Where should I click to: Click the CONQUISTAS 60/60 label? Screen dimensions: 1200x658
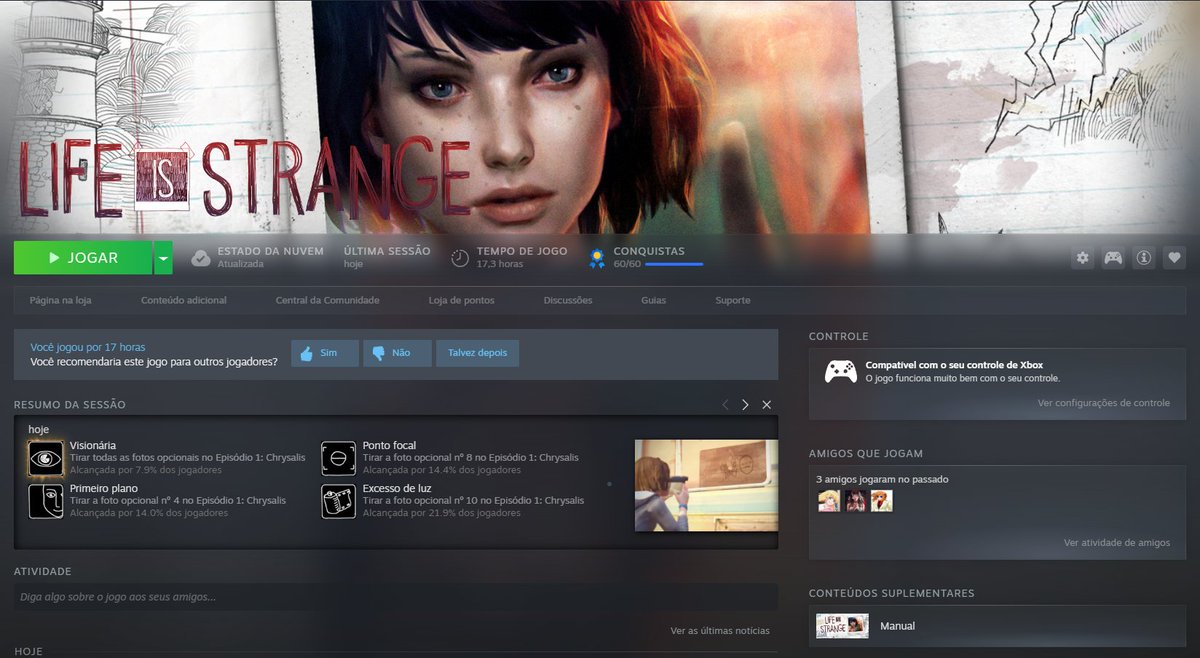point(649,257)
